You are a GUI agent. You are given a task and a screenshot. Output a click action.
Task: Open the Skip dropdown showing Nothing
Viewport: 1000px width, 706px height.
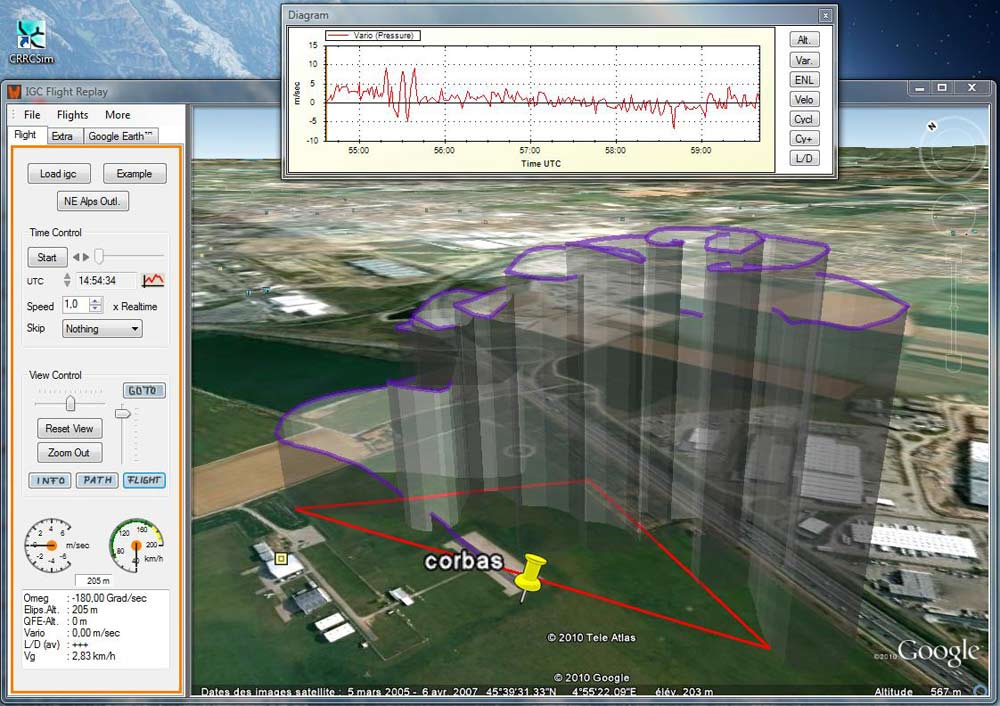(102, 328)
